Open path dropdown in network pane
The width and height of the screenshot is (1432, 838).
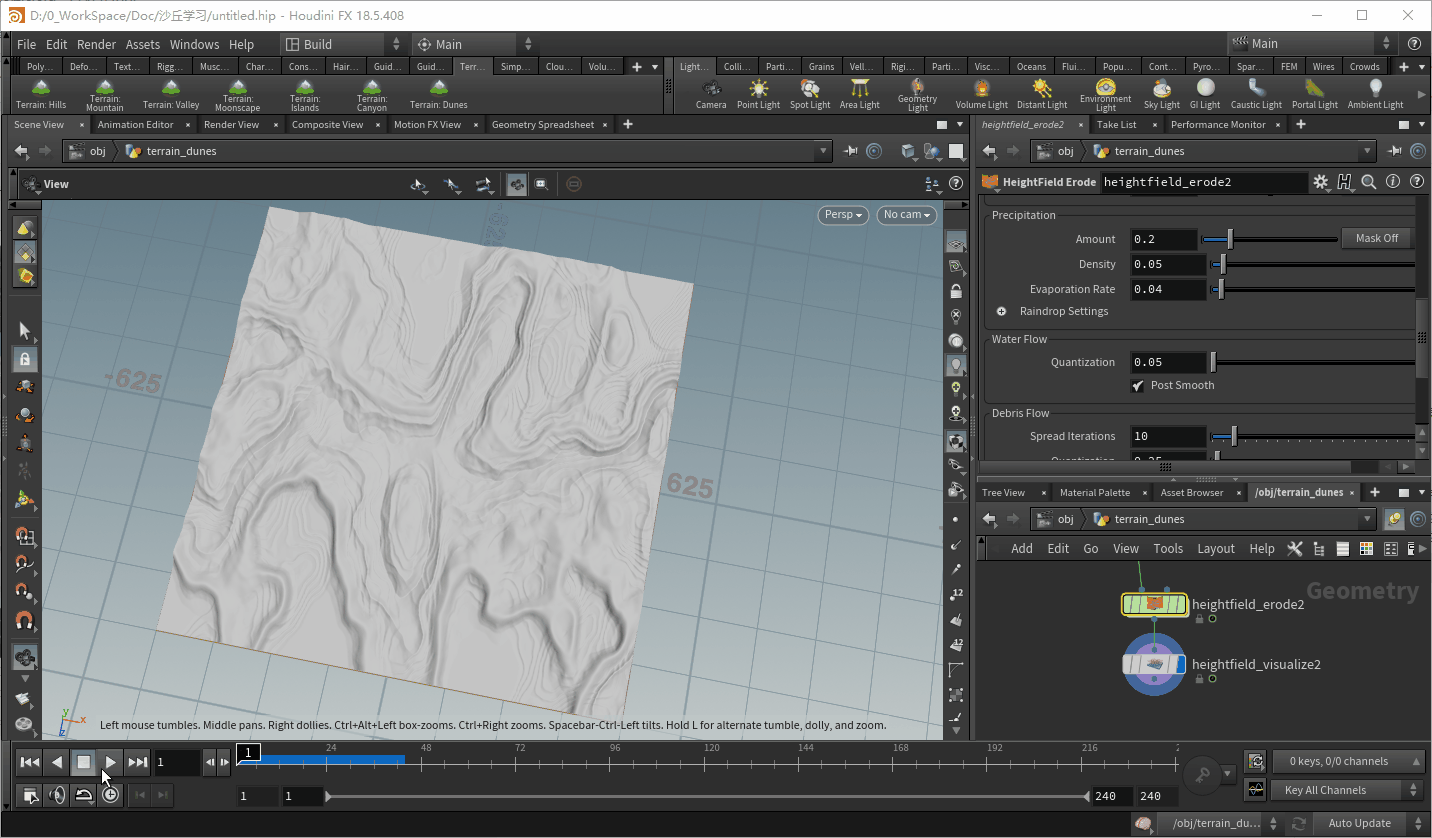1367,519
